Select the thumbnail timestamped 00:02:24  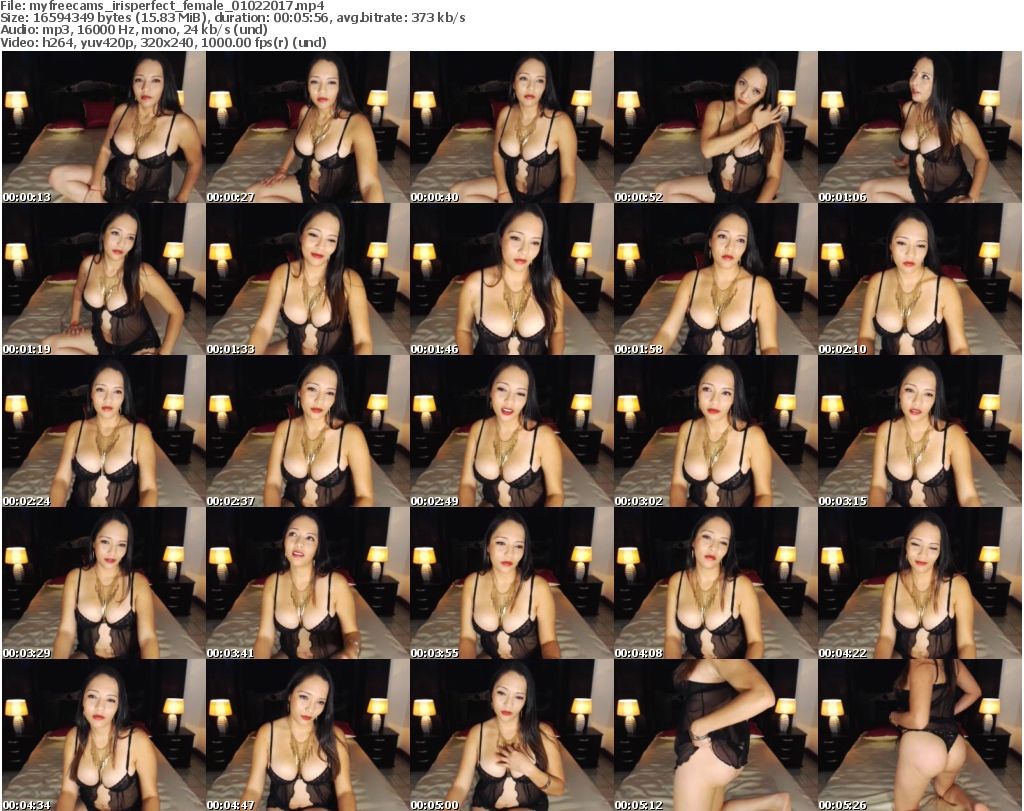[103, 431]
